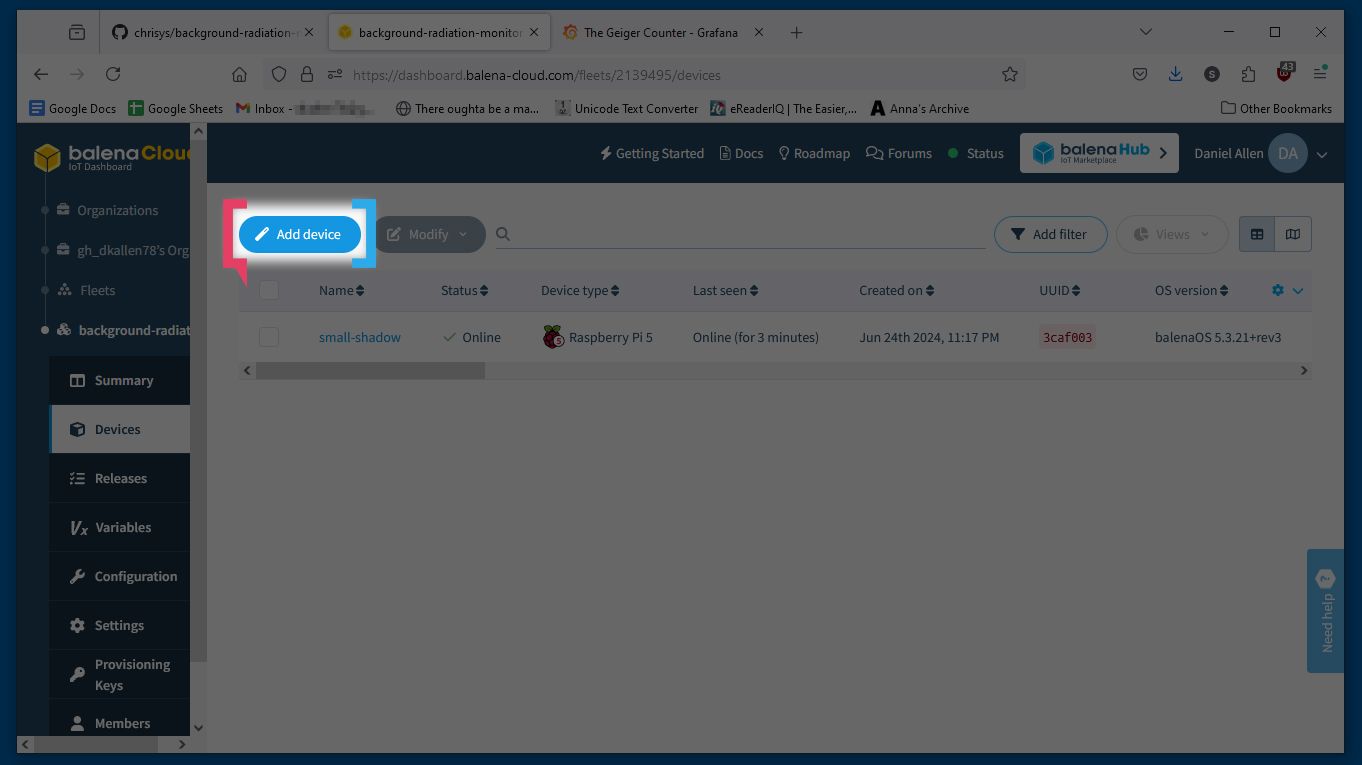
Task: Sort the table by Status column
Action: (464, 290)
